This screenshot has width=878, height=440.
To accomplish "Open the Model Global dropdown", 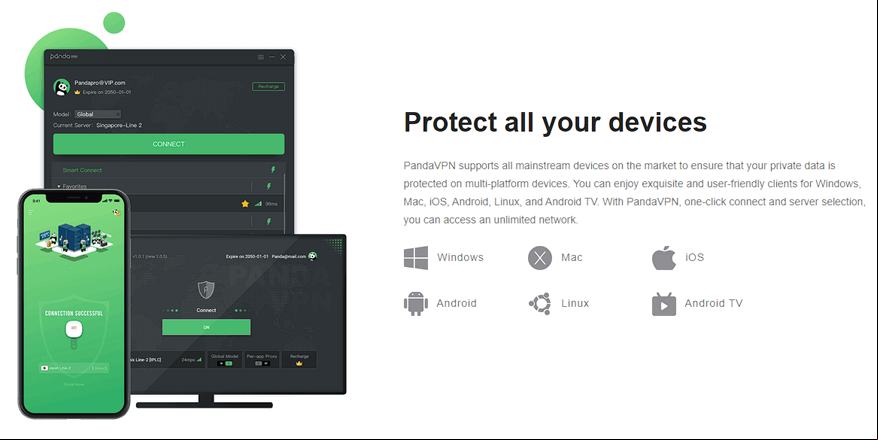I will (98, 114).
